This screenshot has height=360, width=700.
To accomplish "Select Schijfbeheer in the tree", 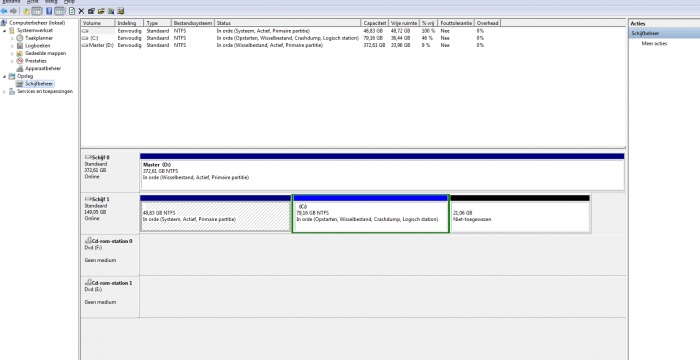I will (39, 84).
